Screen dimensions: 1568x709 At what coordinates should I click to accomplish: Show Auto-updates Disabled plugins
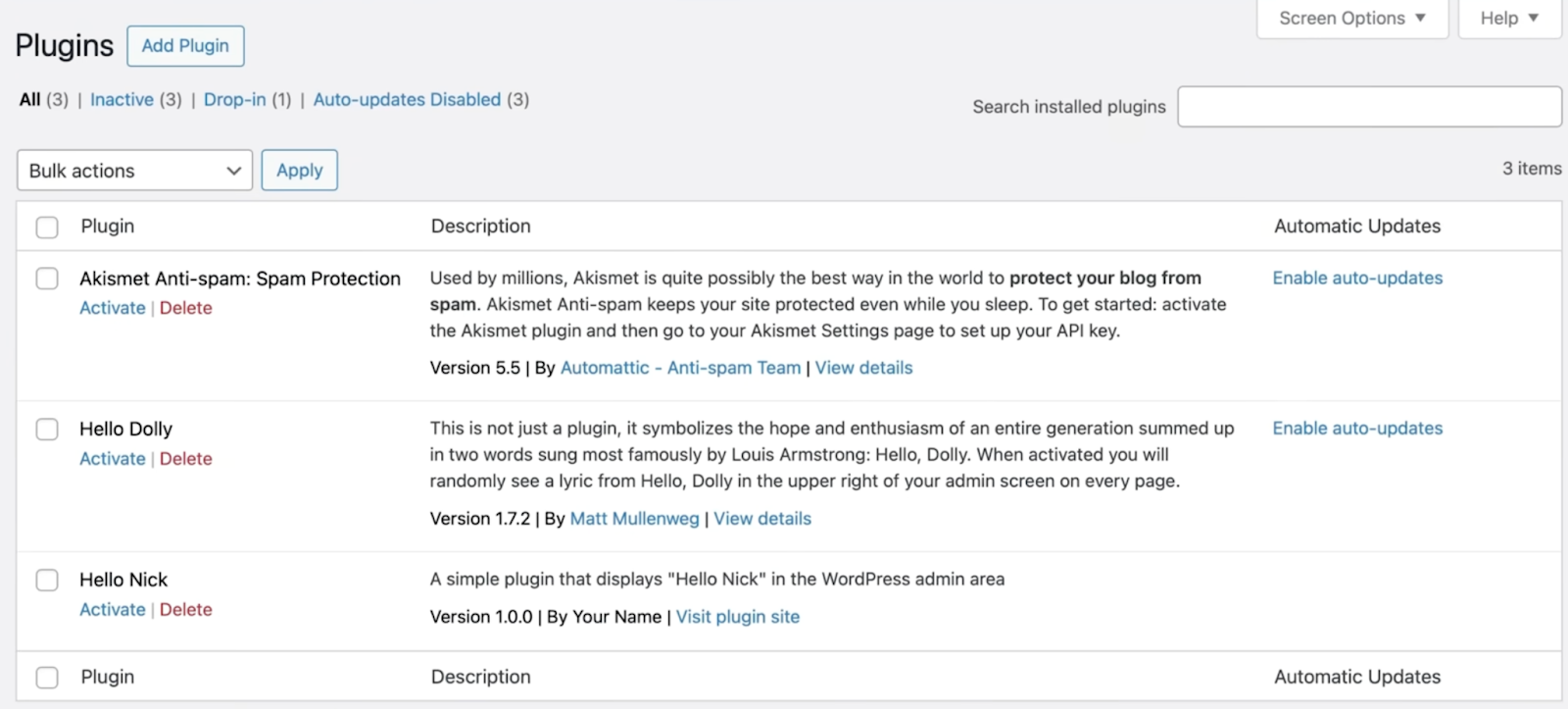point(407,99)
